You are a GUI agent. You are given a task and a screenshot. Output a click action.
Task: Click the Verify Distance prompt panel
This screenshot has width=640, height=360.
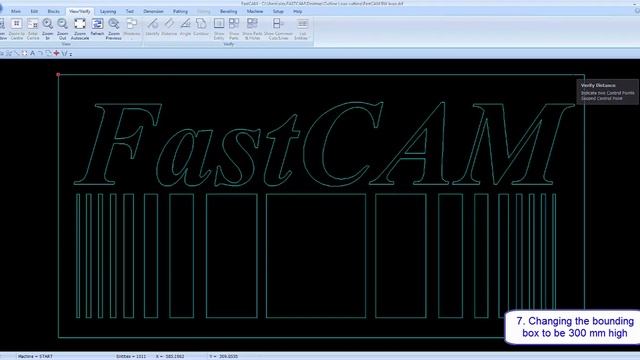click(607, 92)
